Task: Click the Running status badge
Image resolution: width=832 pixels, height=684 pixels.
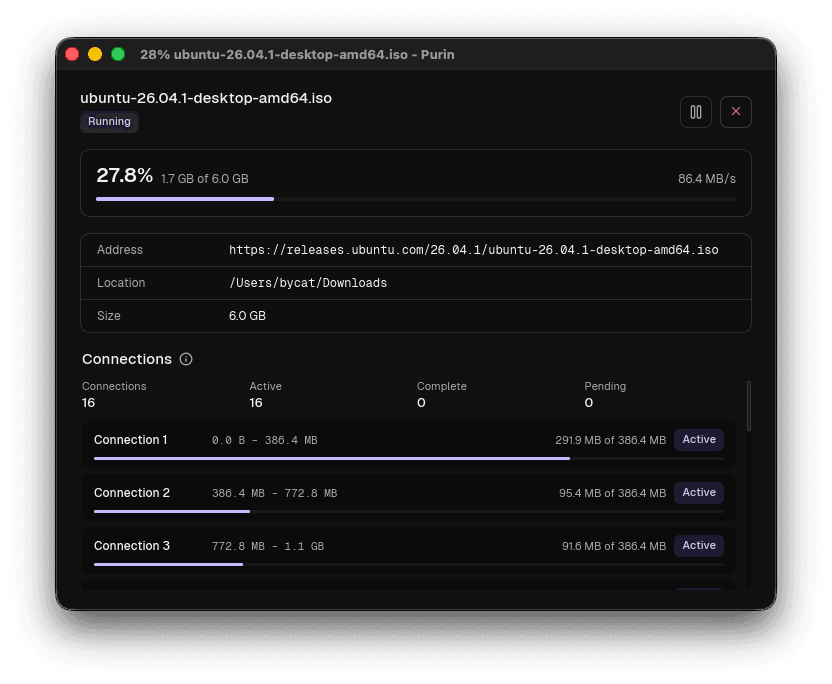Action: click(x=109, y=122)
